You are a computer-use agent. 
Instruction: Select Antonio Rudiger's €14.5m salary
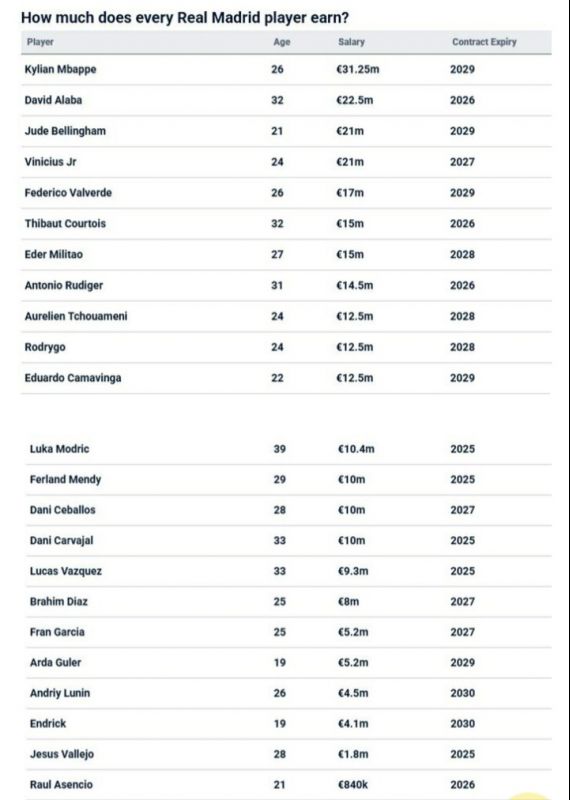click(x=354, y=285)
